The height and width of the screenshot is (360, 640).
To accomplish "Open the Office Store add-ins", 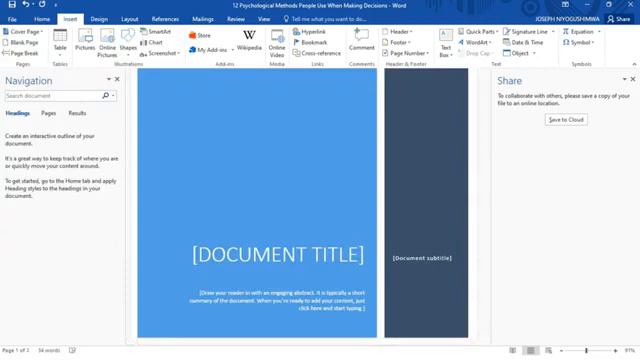I will 200,36.
